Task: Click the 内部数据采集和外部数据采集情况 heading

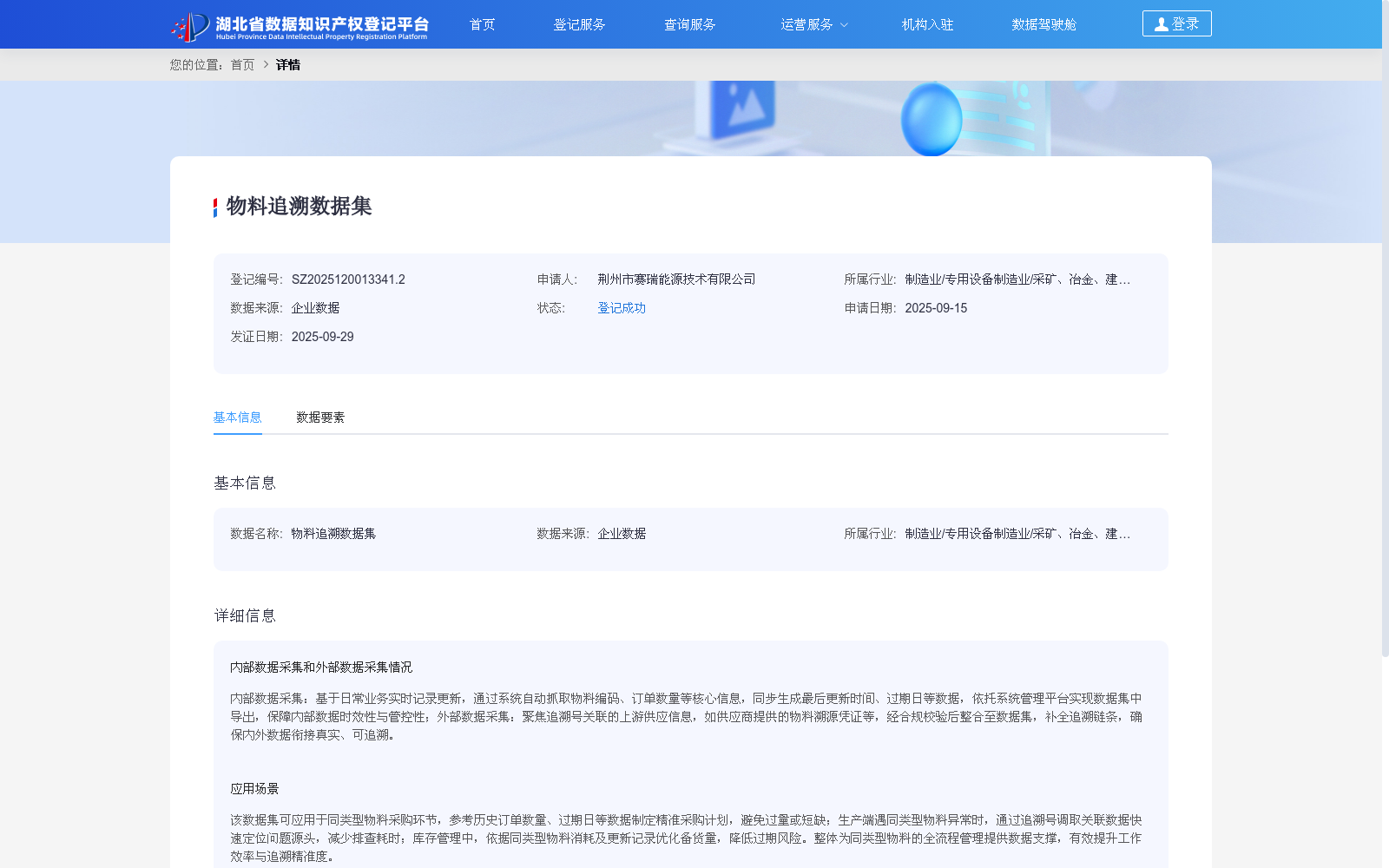Action: point(321,667)
